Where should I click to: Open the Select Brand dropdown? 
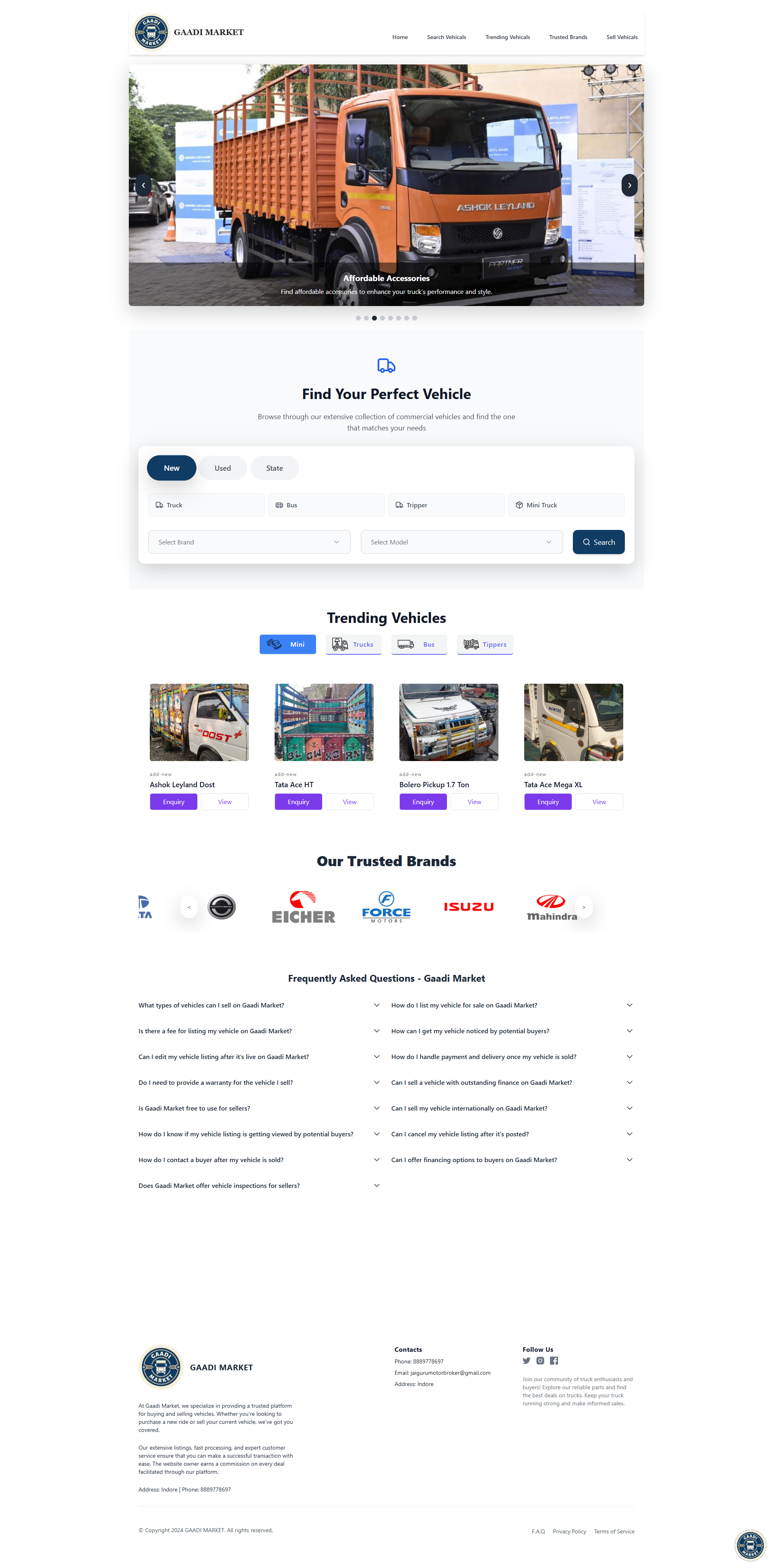pos(248,542)
